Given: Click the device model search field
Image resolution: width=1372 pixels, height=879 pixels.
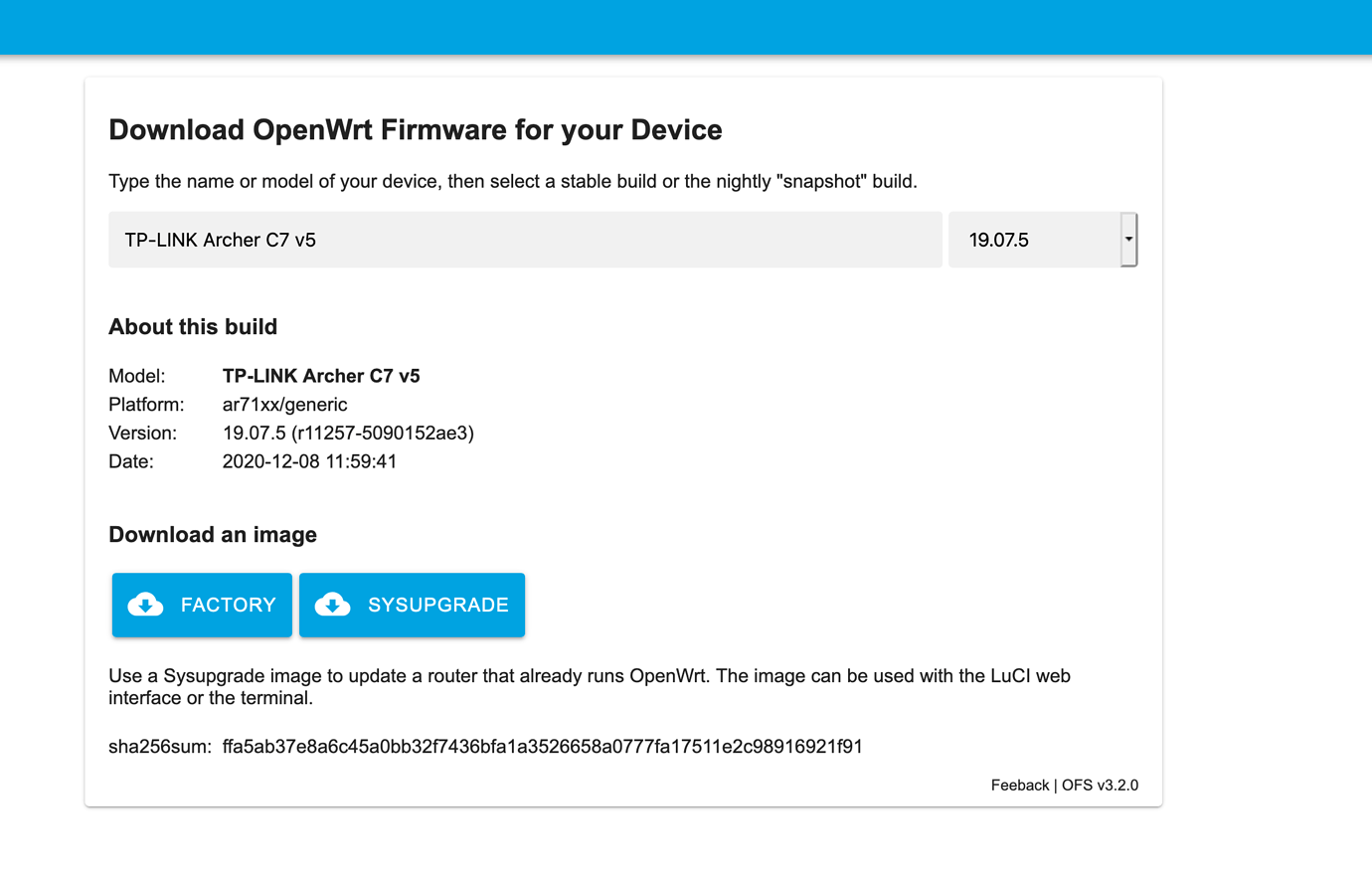Looking at the screenshot, I should point(525,239).
